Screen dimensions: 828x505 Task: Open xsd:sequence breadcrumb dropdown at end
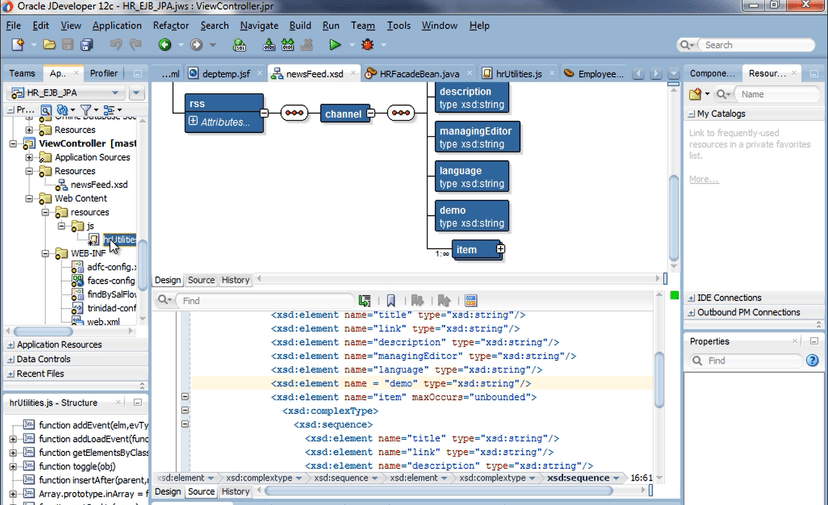pos(616,478)
